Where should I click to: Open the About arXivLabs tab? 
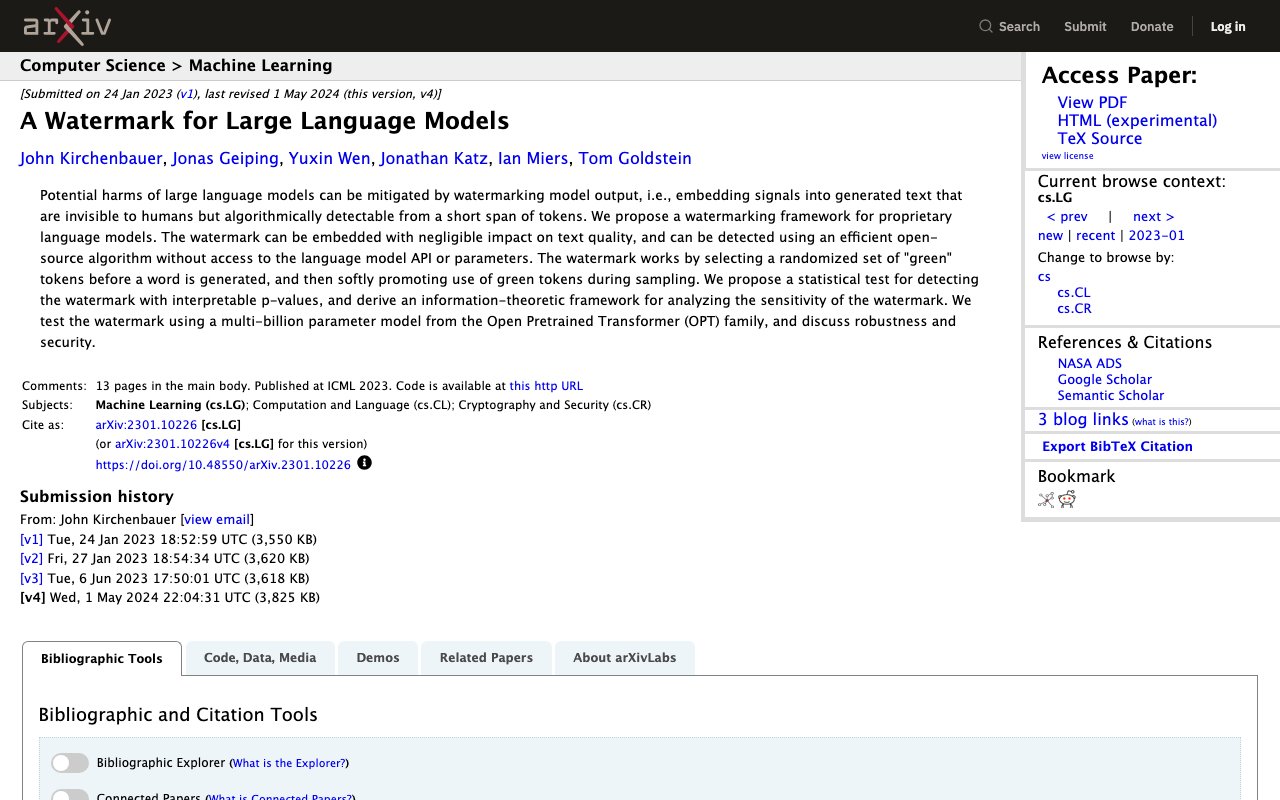624,658
